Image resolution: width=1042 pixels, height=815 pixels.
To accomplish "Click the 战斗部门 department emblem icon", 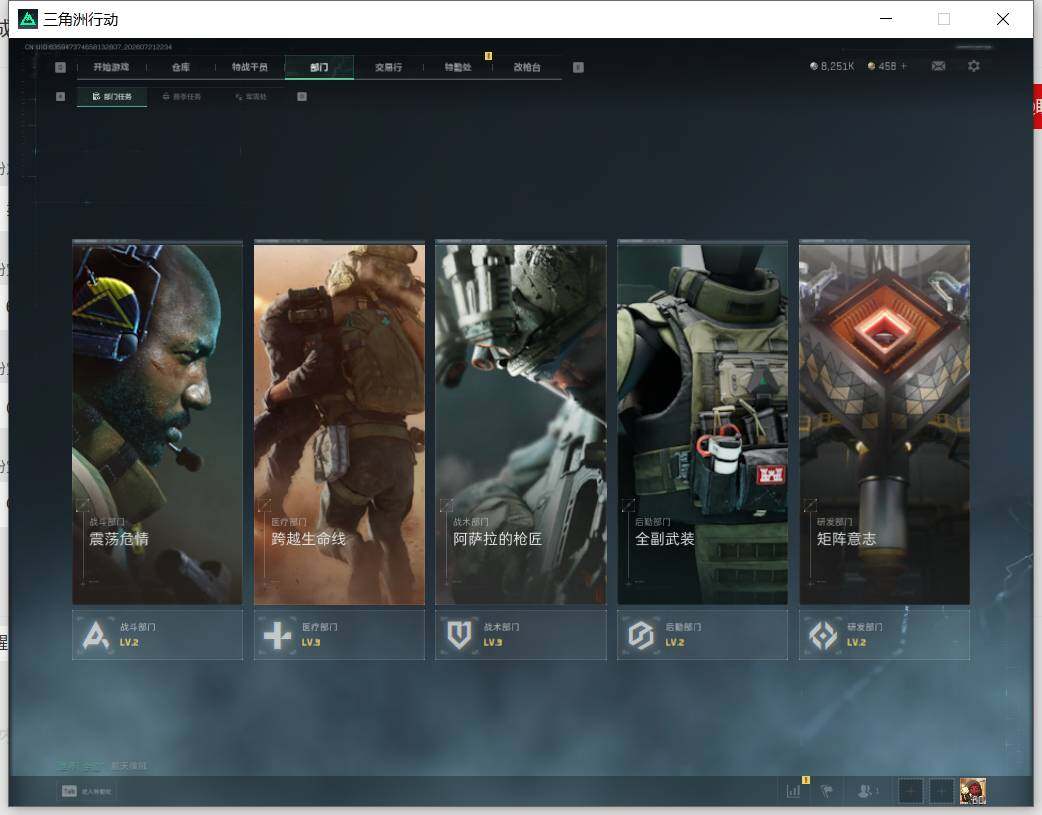I will (96, 636).
